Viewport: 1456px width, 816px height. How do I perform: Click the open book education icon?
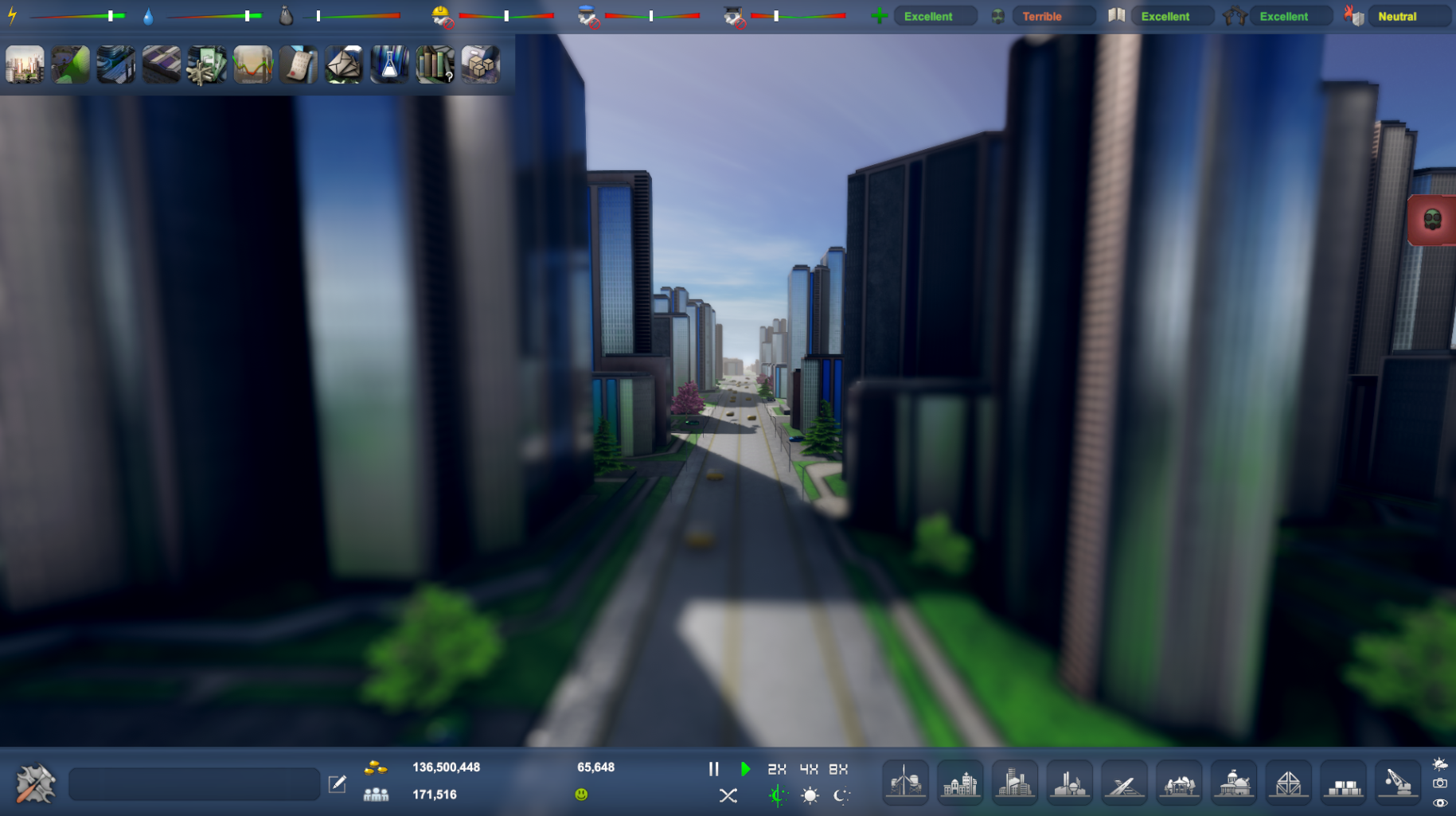point(1117,15)
